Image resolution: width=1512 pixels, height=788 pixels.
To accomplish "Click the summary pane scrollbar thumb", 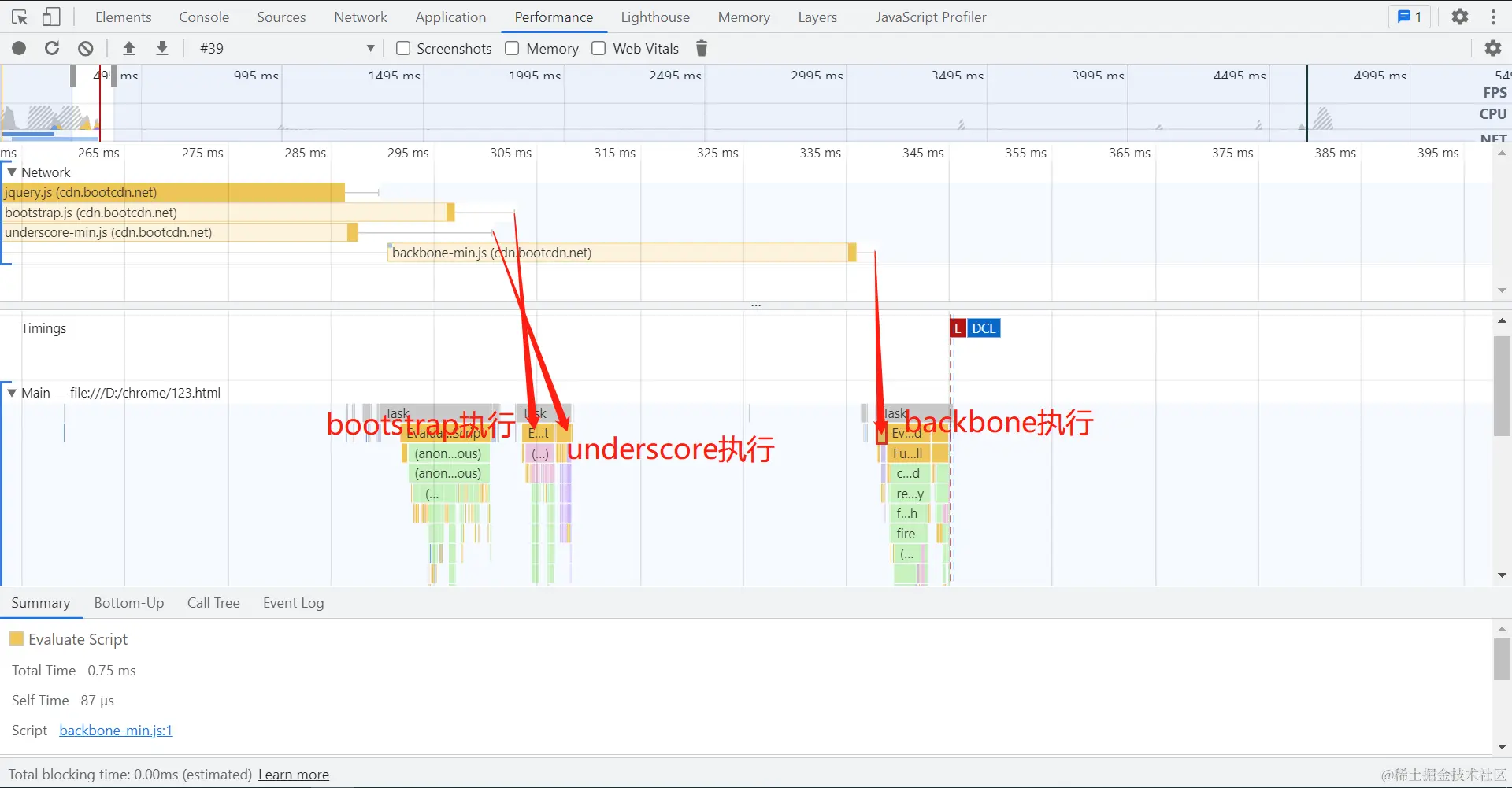I will pos(1502,659).
